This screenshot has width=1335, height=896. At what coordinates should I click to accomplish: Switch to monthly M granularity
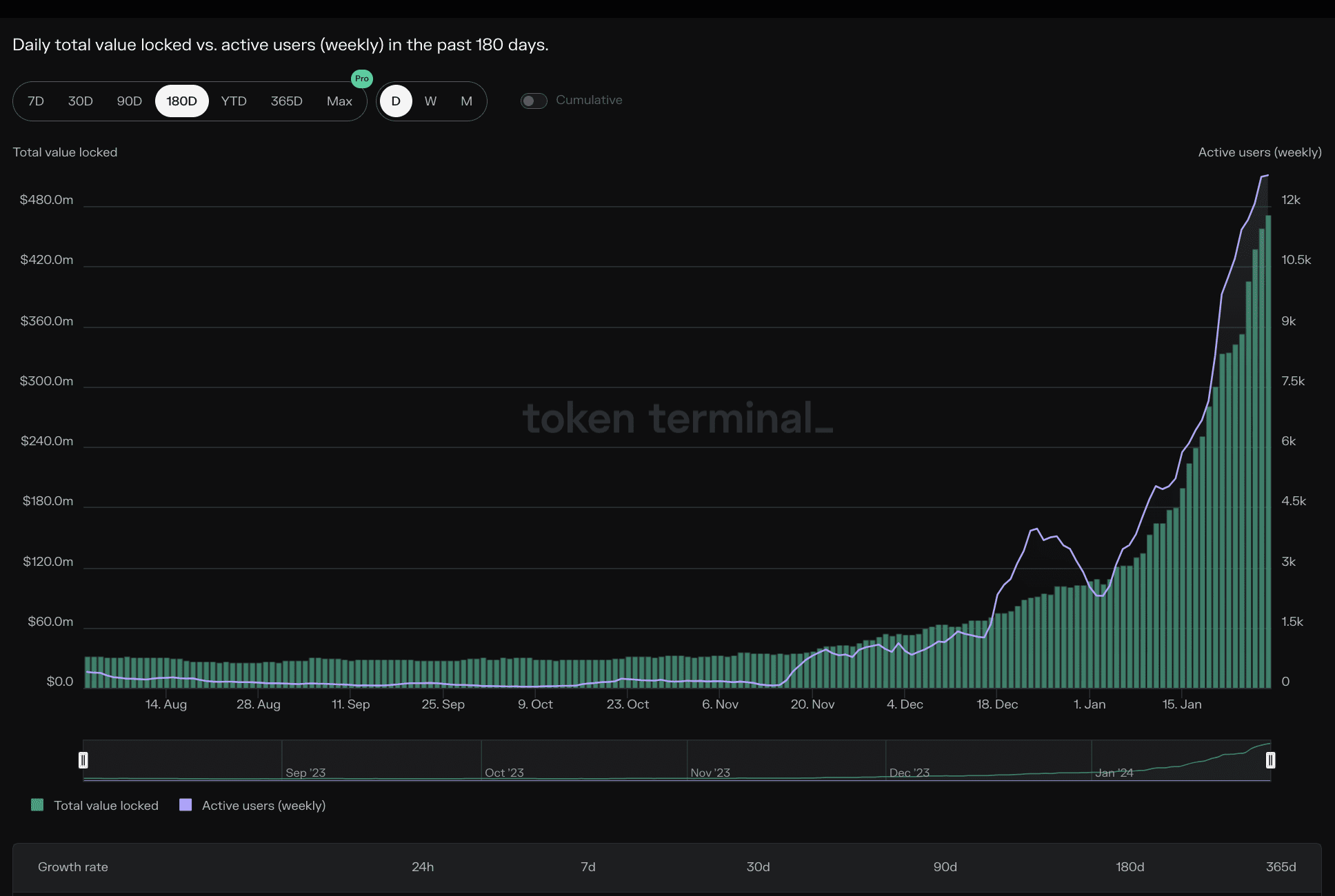click(466, 101)
